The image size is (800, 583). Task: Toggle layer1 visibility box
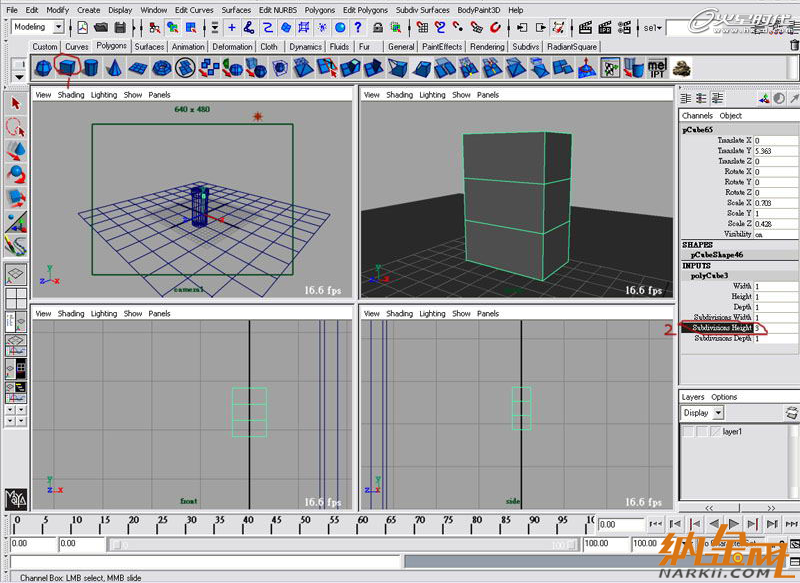coord(688,431)
